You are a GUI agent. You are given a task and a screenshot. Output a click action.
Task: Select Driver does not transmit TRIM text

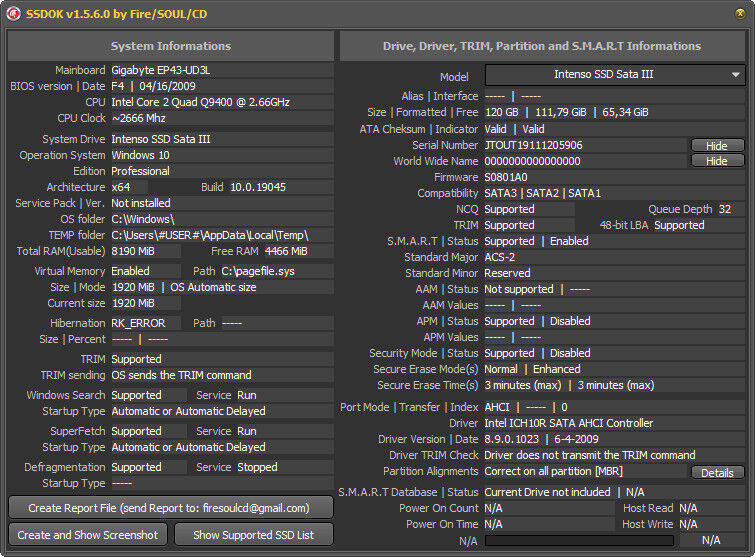(x=589, y=455)
